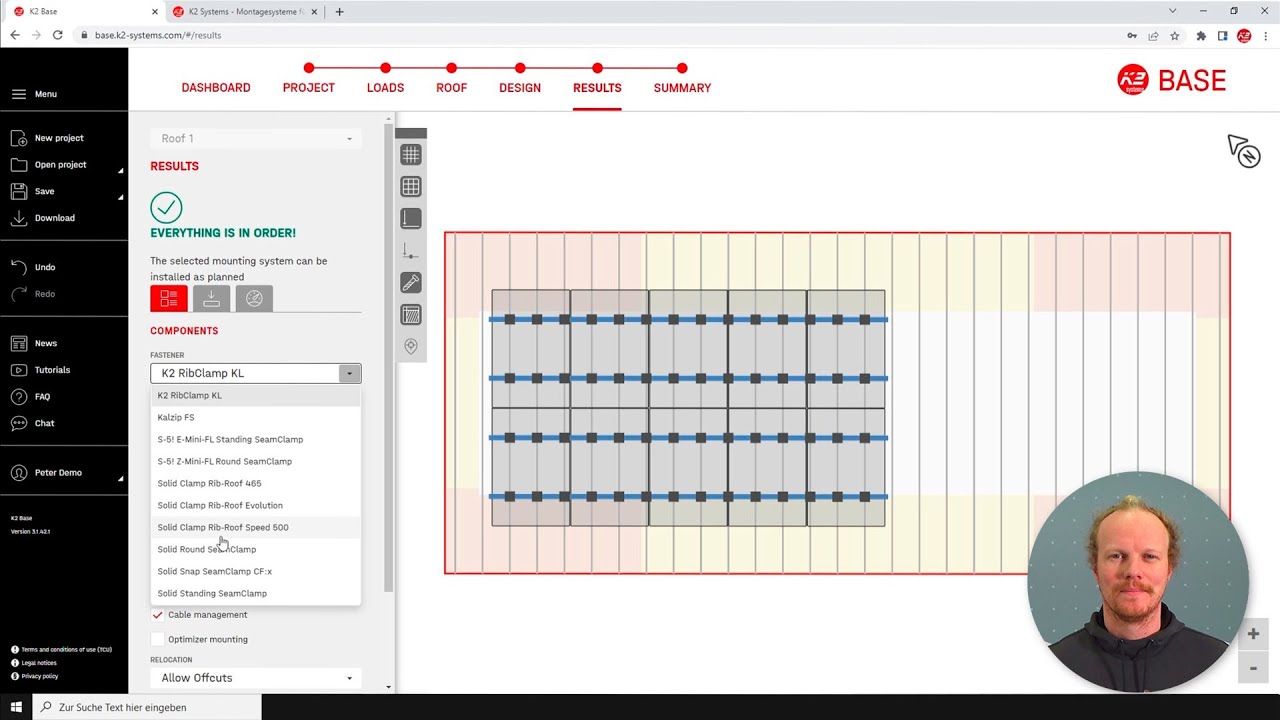Zoom in with the plus button
1280x720 pixels.
click(x=1253, y=634)
